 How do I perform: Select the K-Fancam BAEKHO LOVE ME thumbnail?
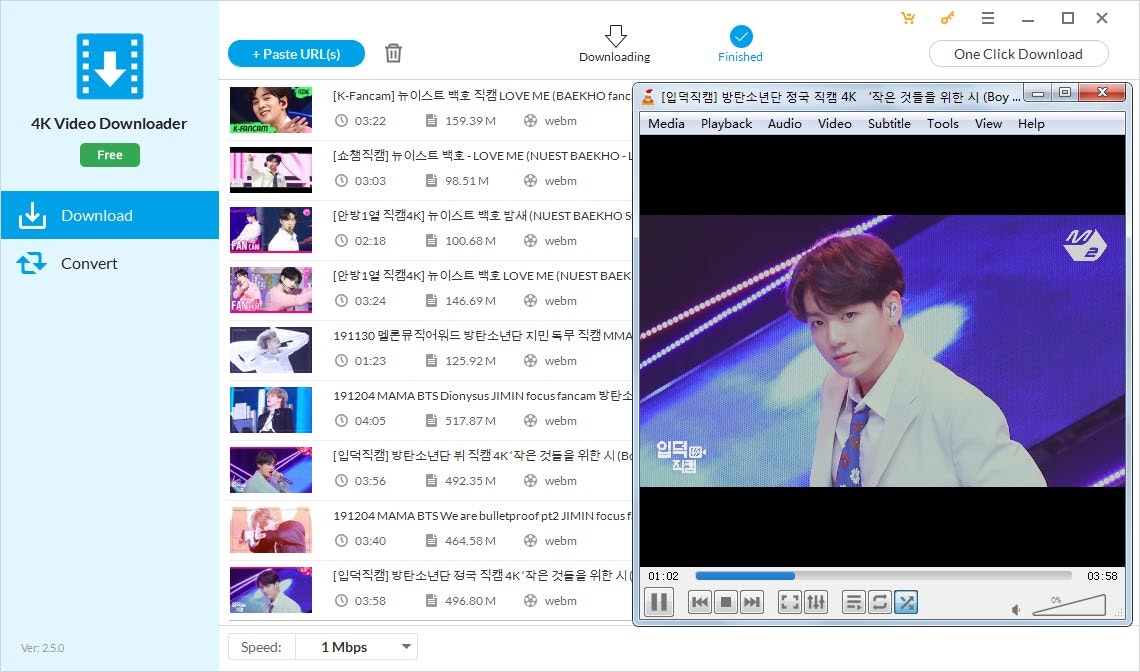click(270, 110)
